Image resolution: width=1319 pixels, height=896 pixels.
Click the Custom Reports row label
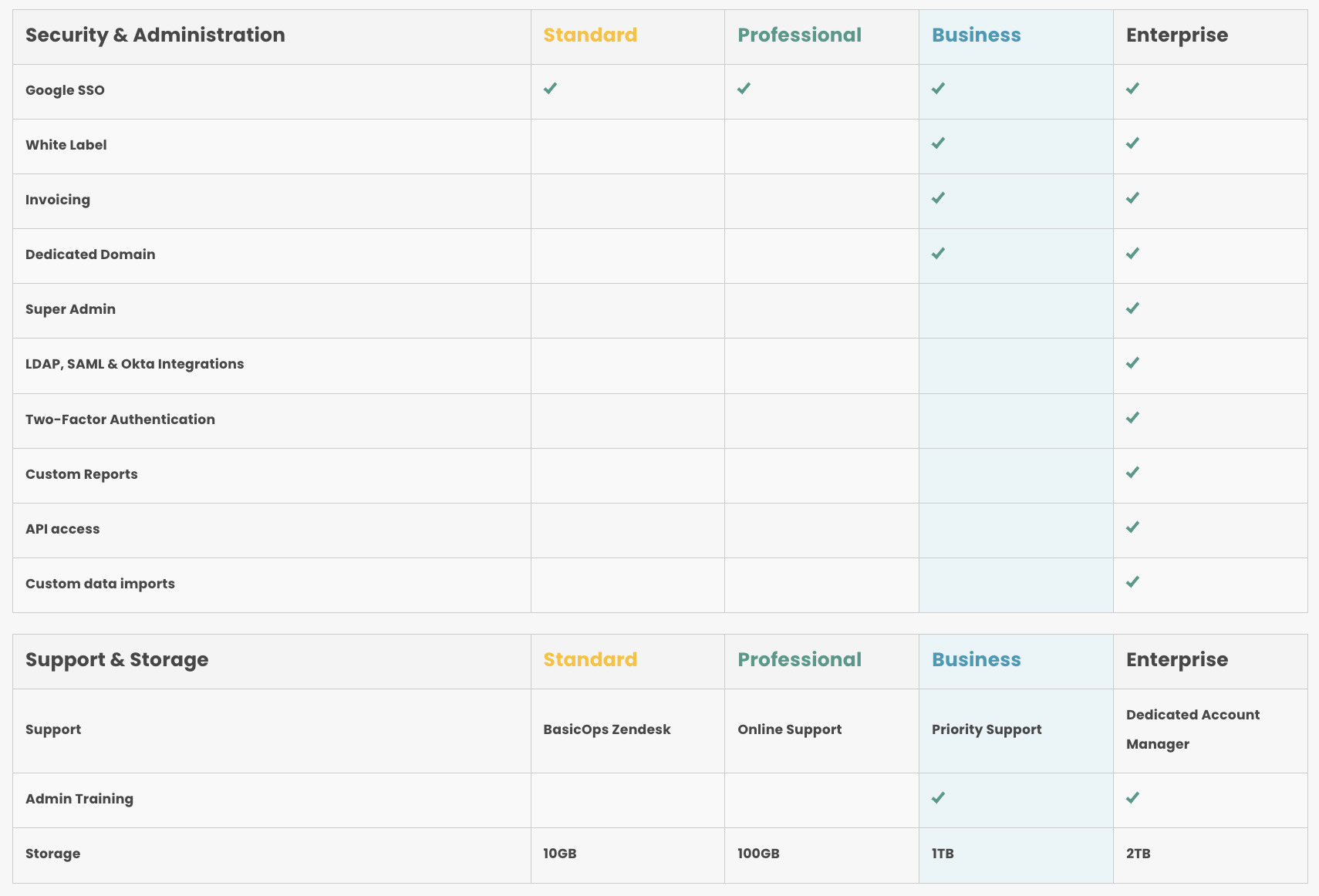pyautogui.click(x=81, y=474)
